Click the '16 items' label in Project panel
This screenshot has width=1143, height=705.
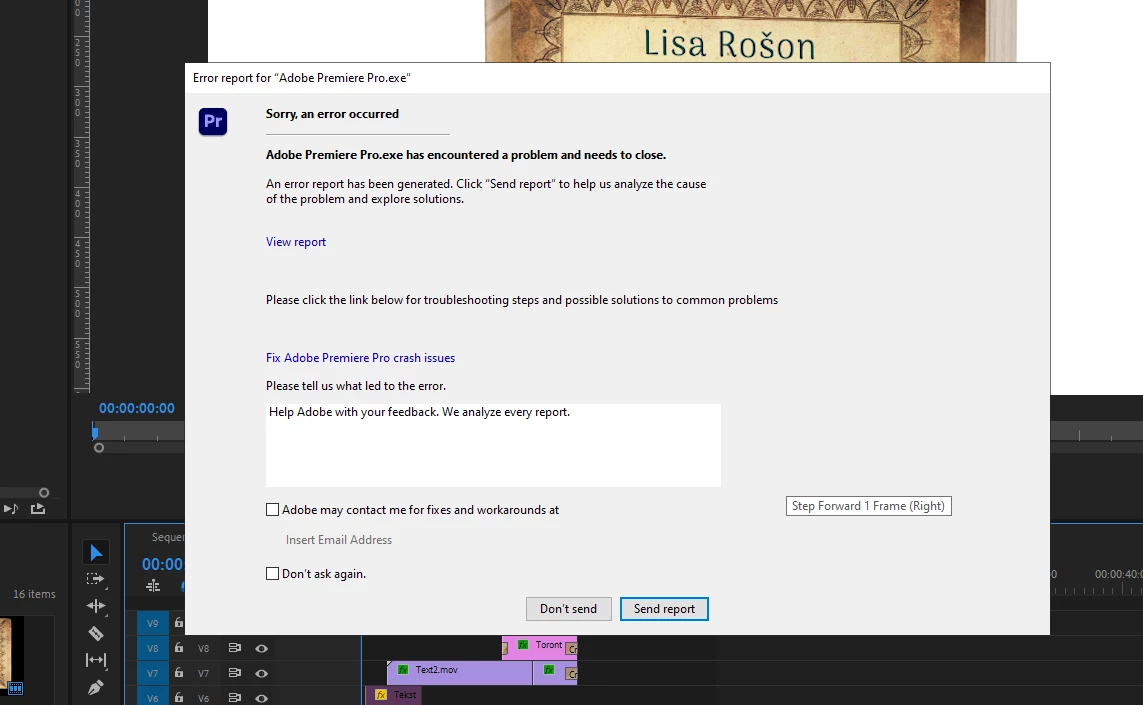(34, 594)
